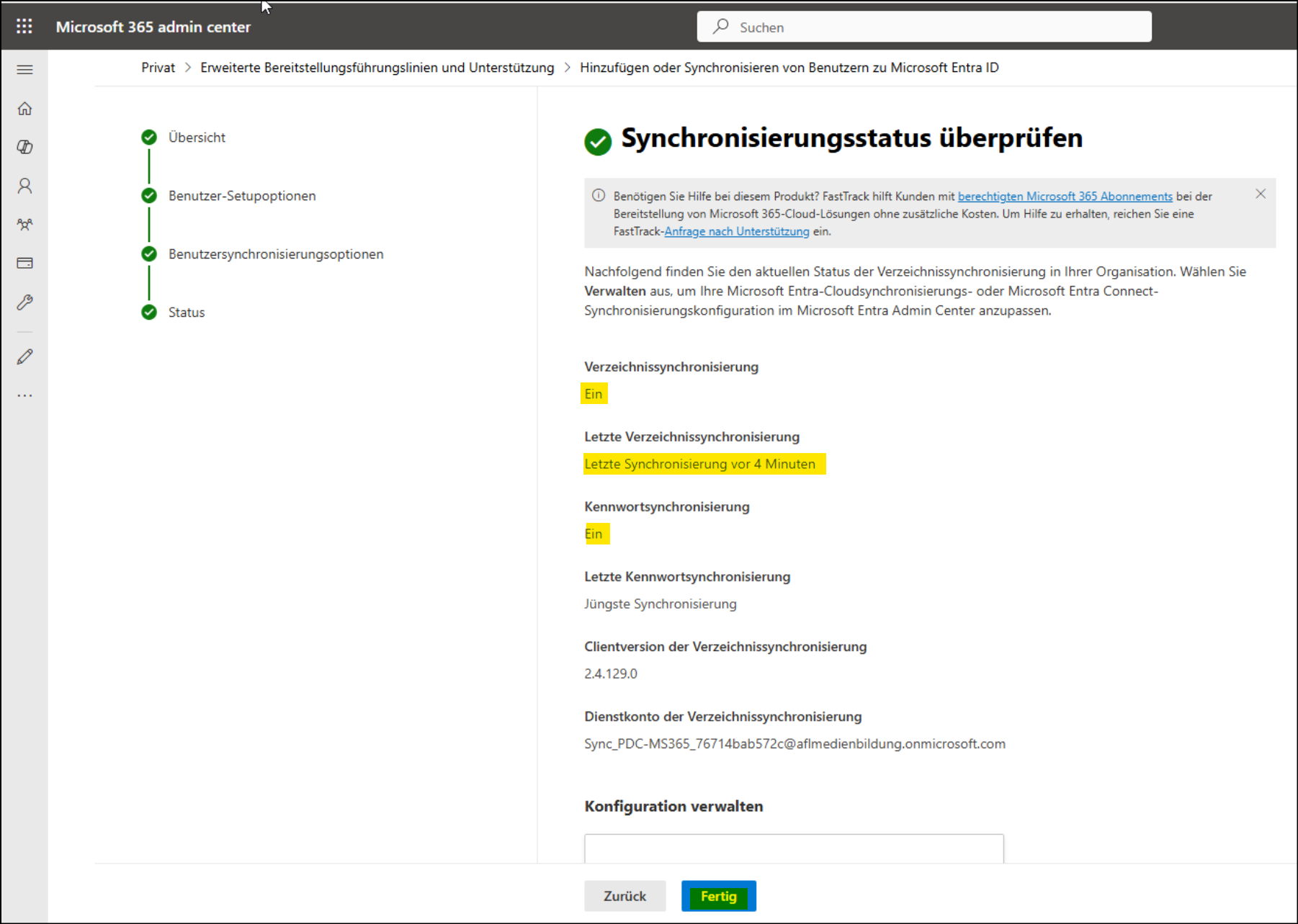Go to the Benutzersynchronisierungsoptionen step
Viewport: 1298px width, 924px height.
[276, 254]
